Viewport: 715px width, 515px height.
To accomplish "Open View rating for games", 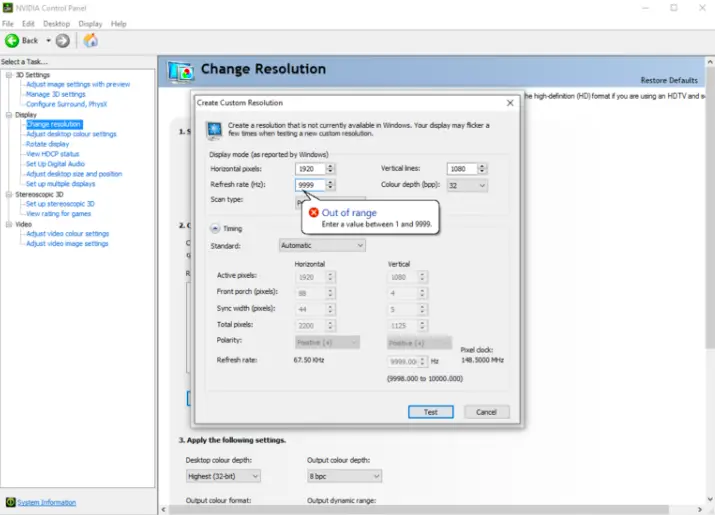I will pyautogui.click(x=58, y=214).
